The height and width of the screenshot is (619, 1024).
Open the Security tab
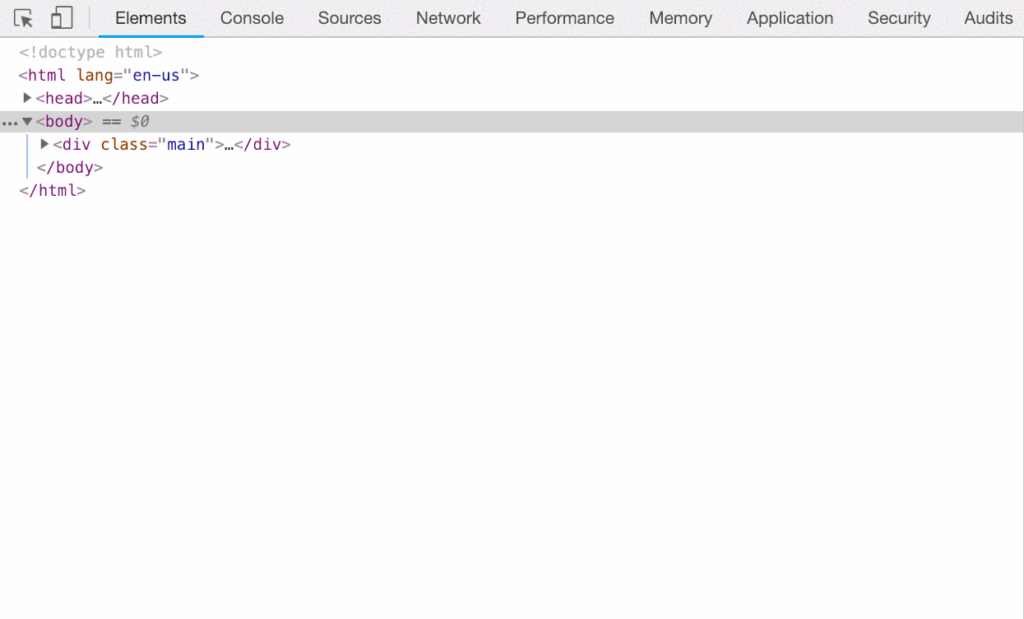tap(899, 18)
